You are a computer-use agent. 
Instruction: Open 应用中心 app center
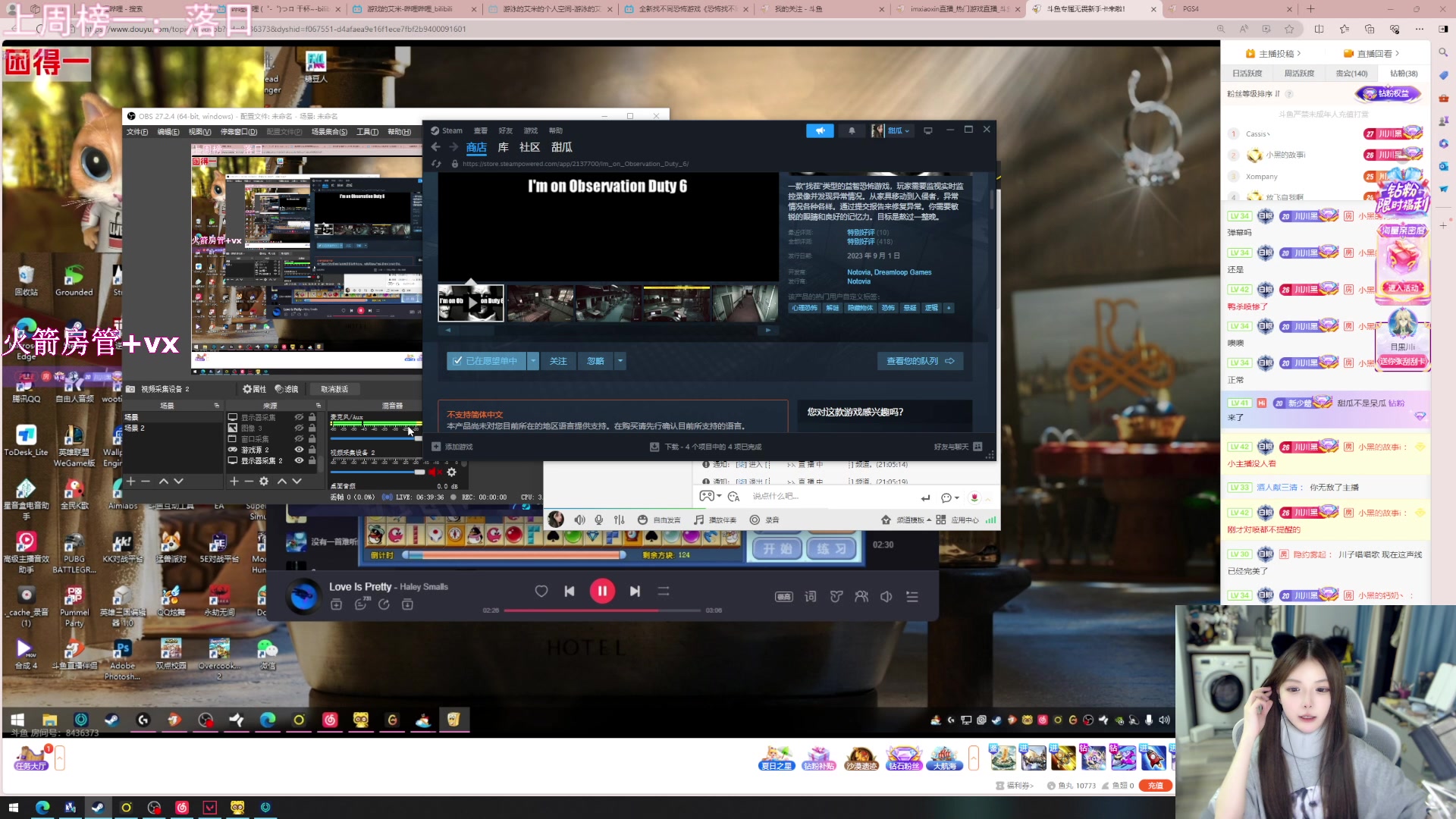[x=958, y=520]
